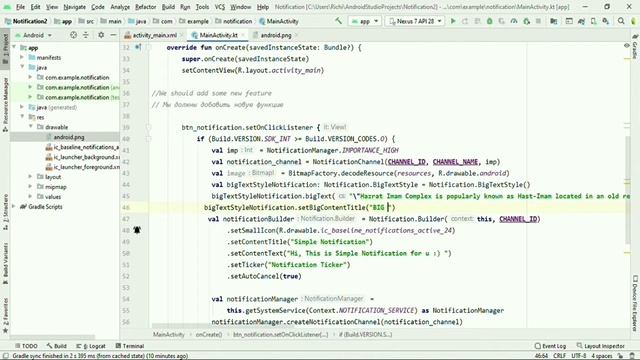640x360 pixels.
Task: Click the onCreate() breadcrumb below editor
Action: [209, 334]
